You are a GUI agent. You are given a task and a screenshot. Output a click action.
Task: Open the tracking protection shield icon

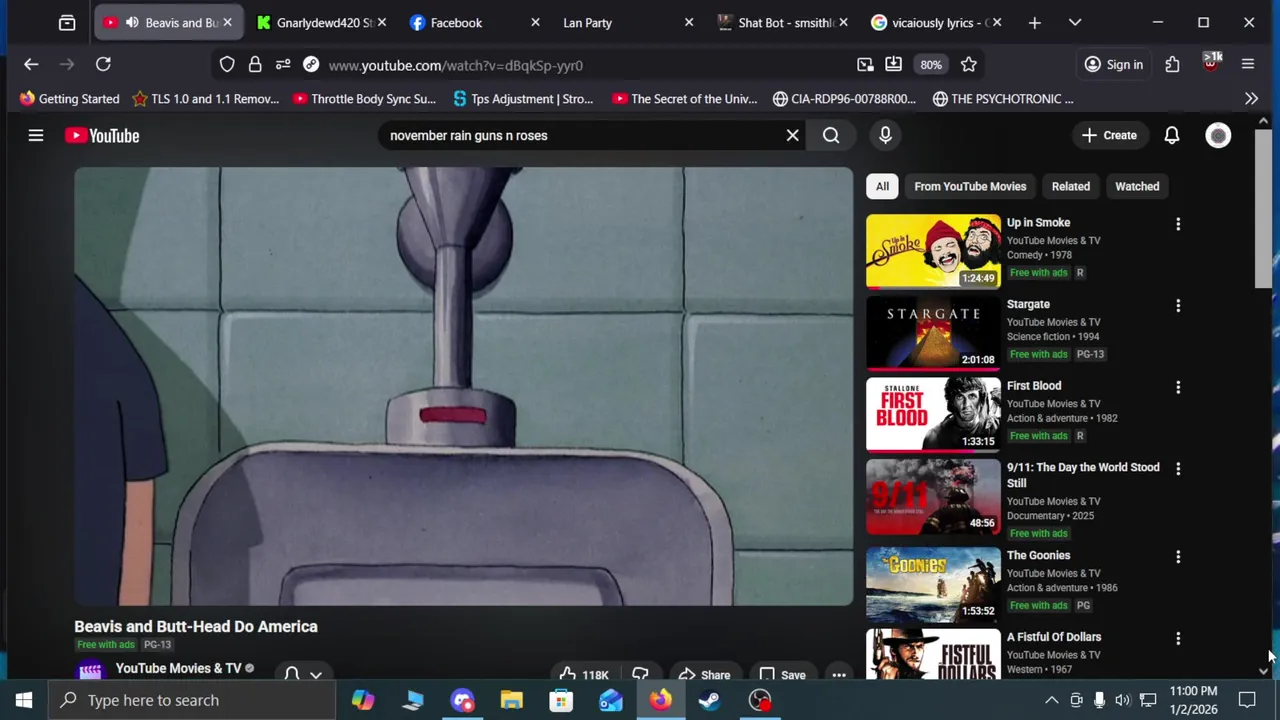227,64
